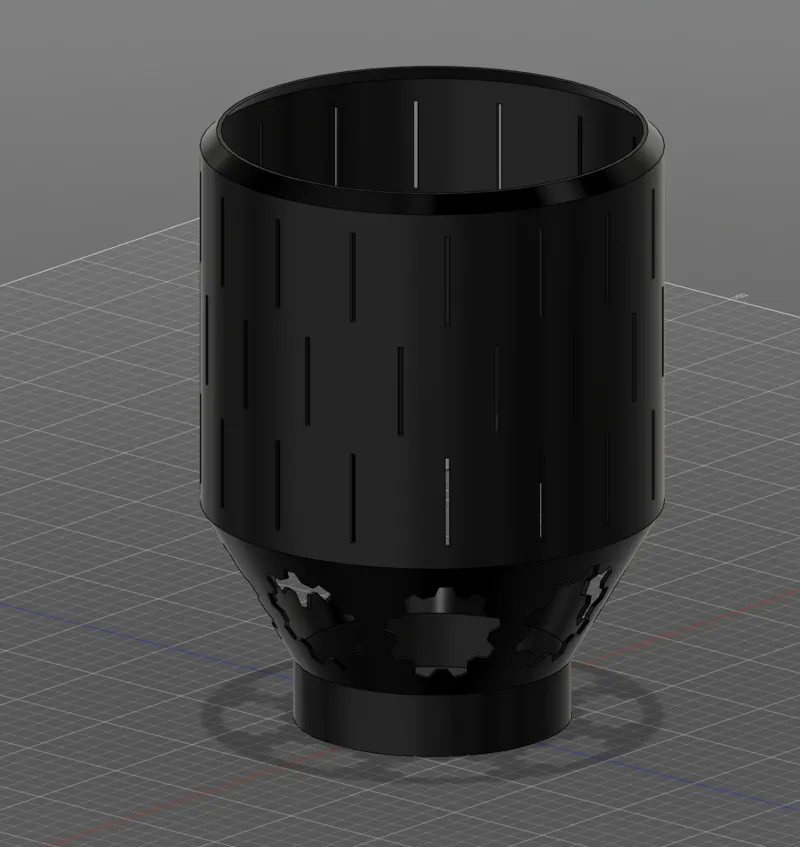Click the grid's far left corner edge

coord(6,283)
